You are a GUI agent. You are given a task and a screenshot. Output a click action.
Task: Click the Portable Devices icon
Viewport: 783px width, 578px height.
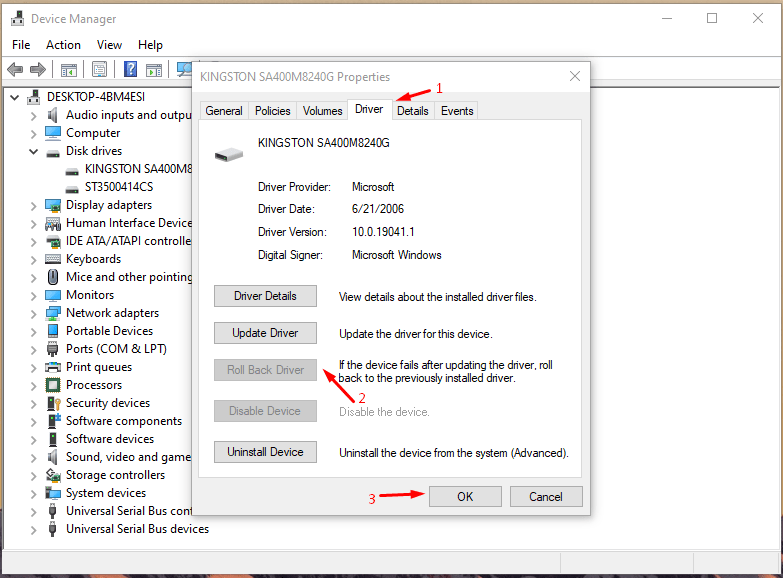click(53, 331)
